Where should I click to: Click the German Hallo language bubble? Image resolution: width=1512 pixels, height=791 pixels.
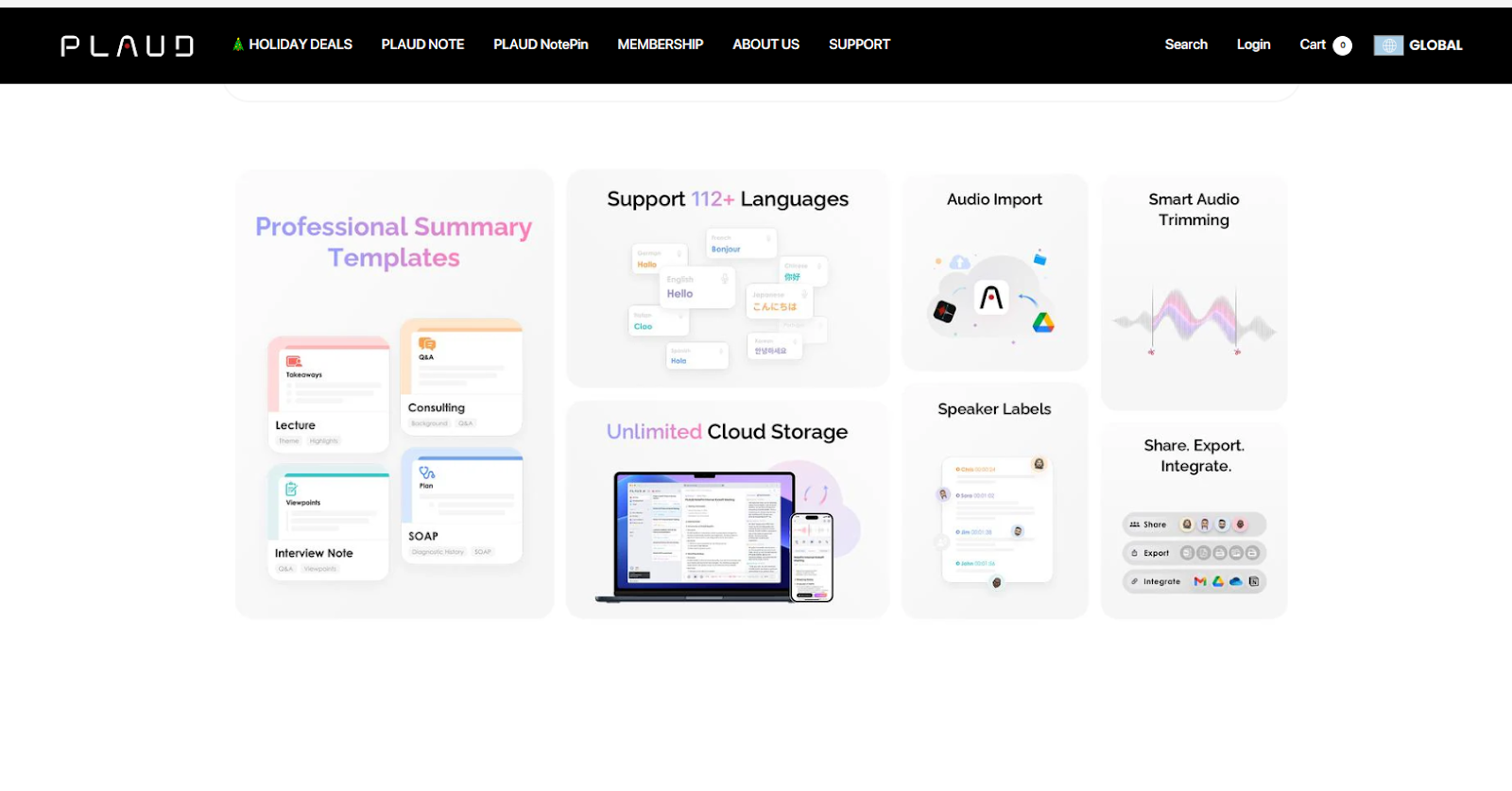pyautogui.click(x=658, y=258)
